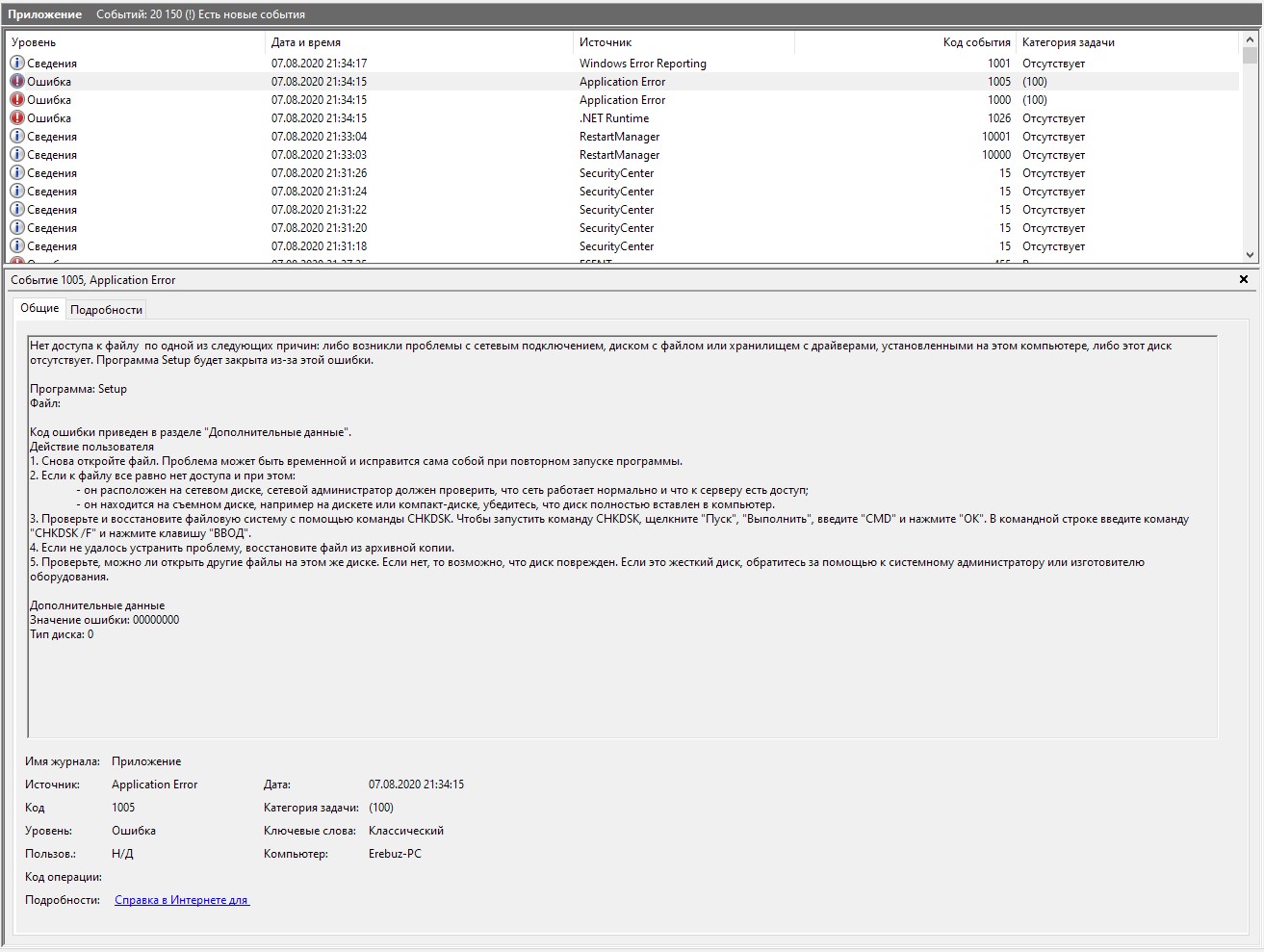Click timestamp 07.08.2020 21:31:26
The width and height of the screenshot is (1264, 952).
(319, 173)
